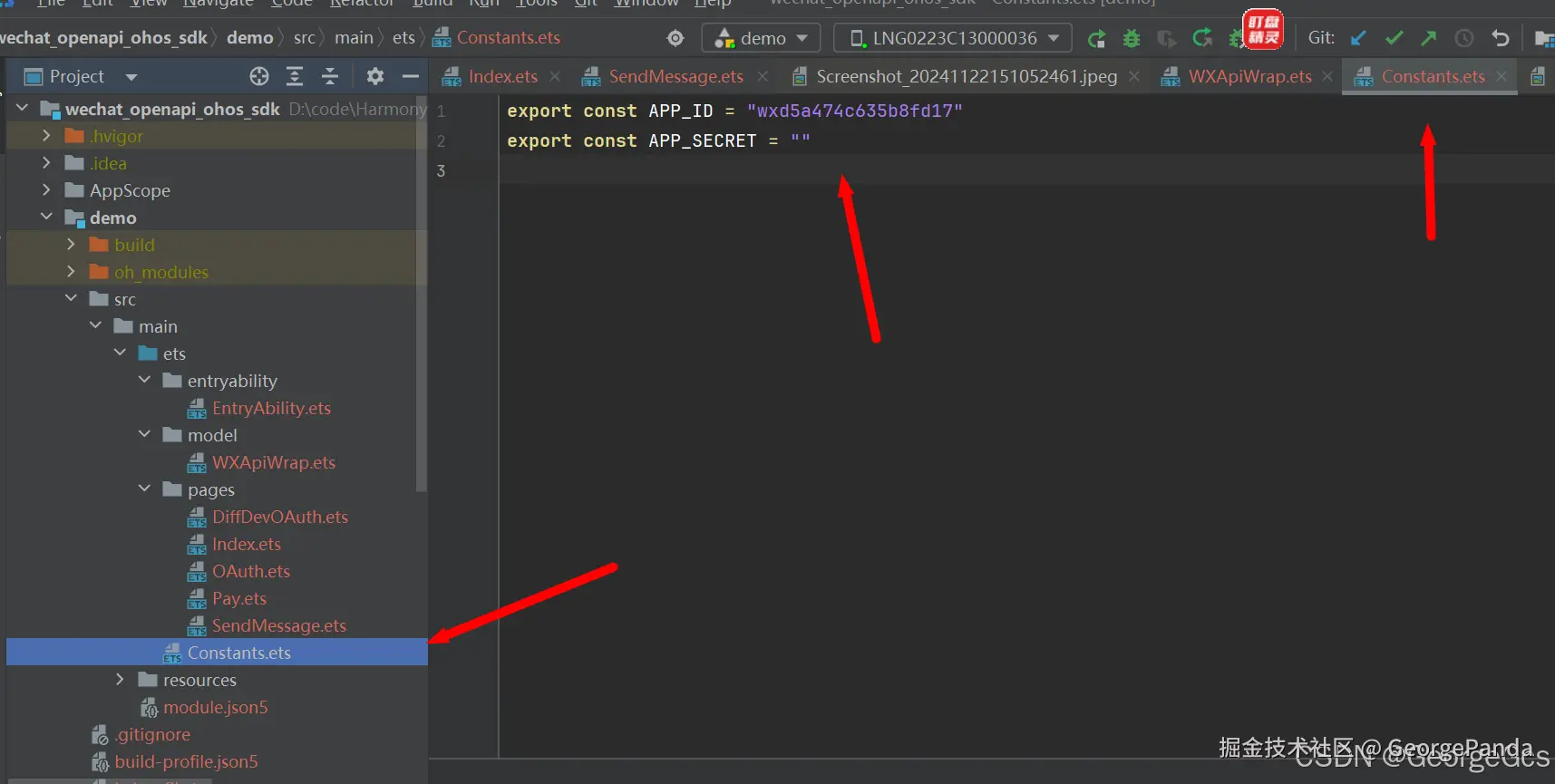Image resolution: width=1555 pixels, height=784 pixels.
Task: Select build-profile.json5 in project tree
Action: pos(186,761)
